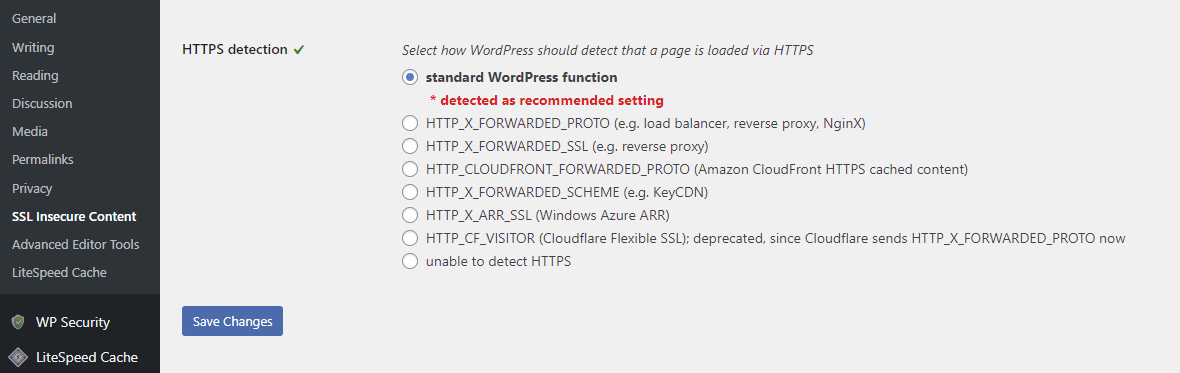Open LiteSpeed Cache submenu under Settings
The width and height of the screenshot is (1180, 373).
click(59, 272)
